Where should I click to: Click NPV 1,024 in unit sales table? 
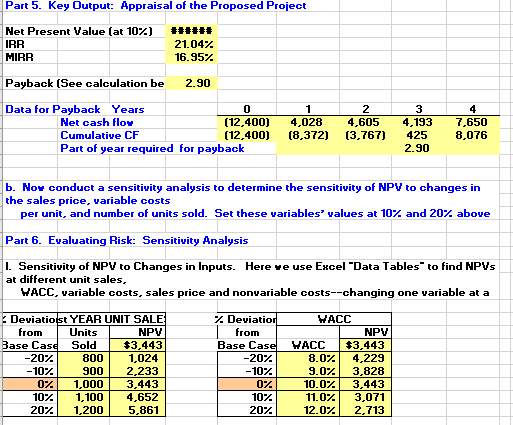point(137,358)
